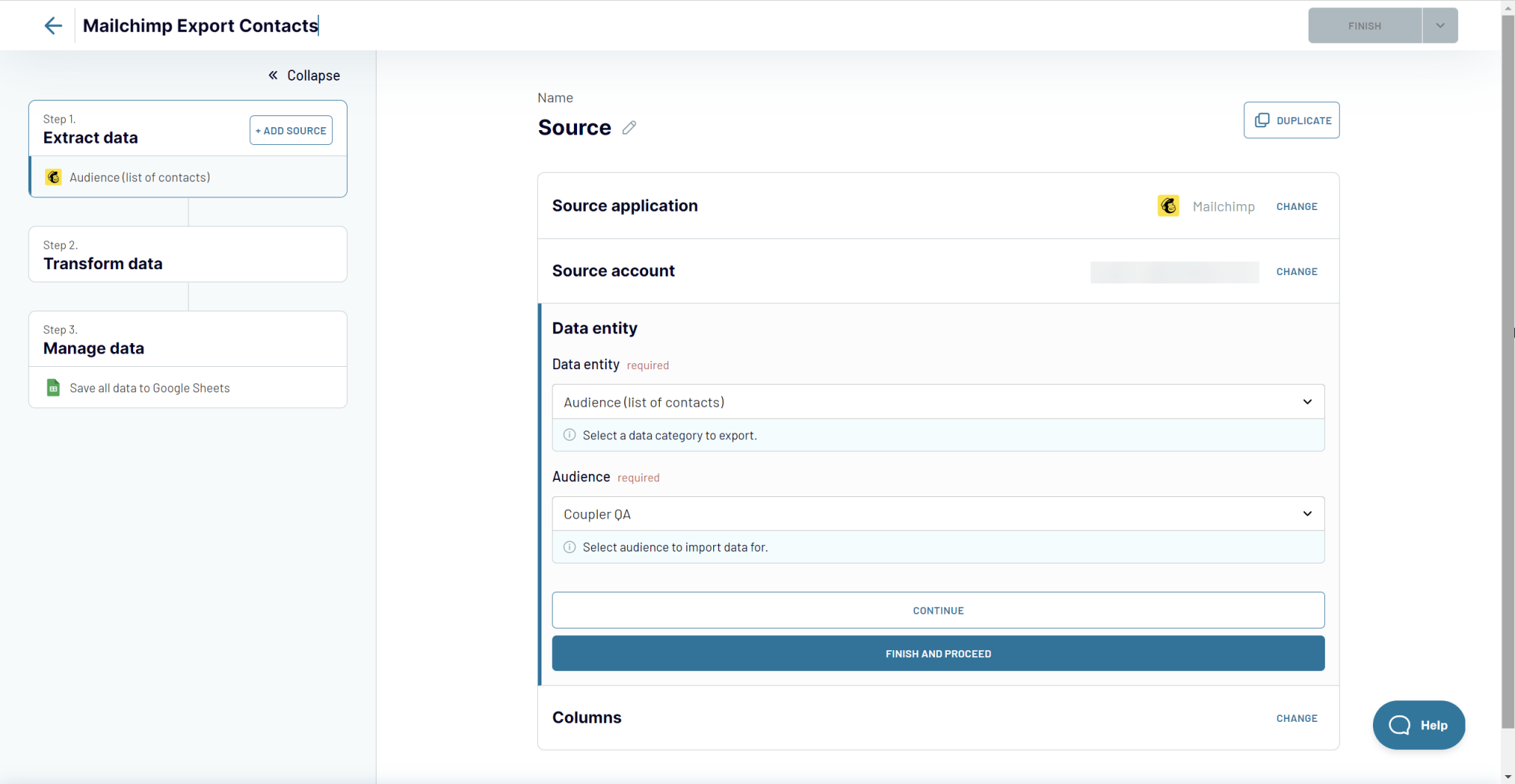The image size is (1515, 784).
Task: Click the ADD SOURCE button in Step 1
Action: tap(290, 130)
